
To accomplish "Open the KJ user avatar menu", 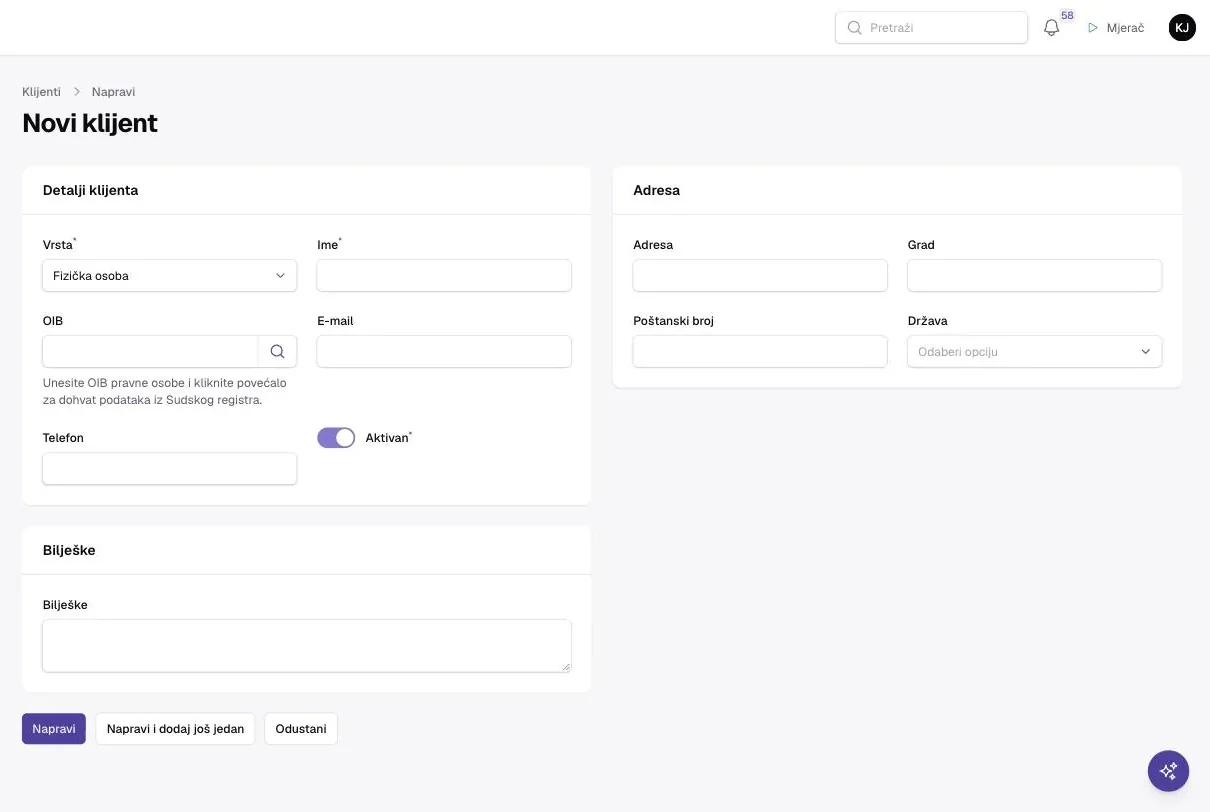I will 1182,28.
